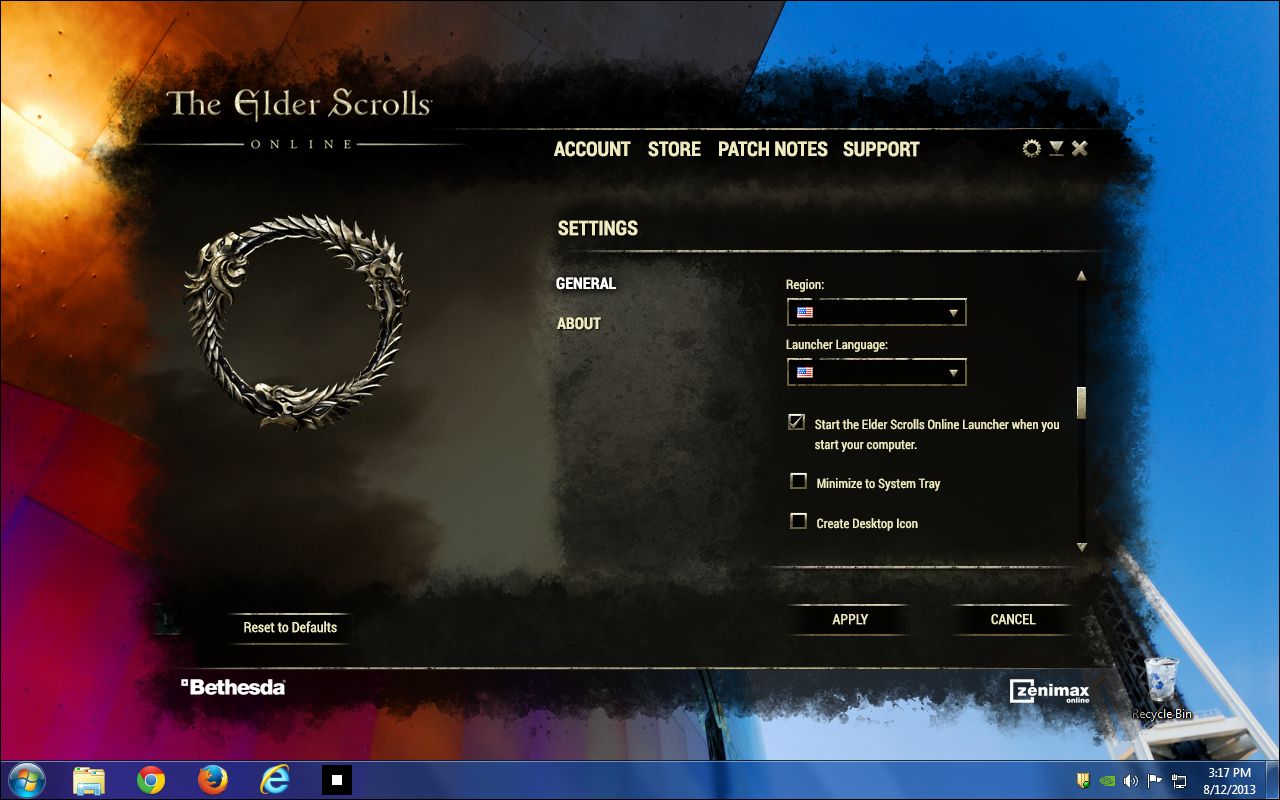
Task: Open the Action Center flag icon
Action: [x=1155, y=780]
